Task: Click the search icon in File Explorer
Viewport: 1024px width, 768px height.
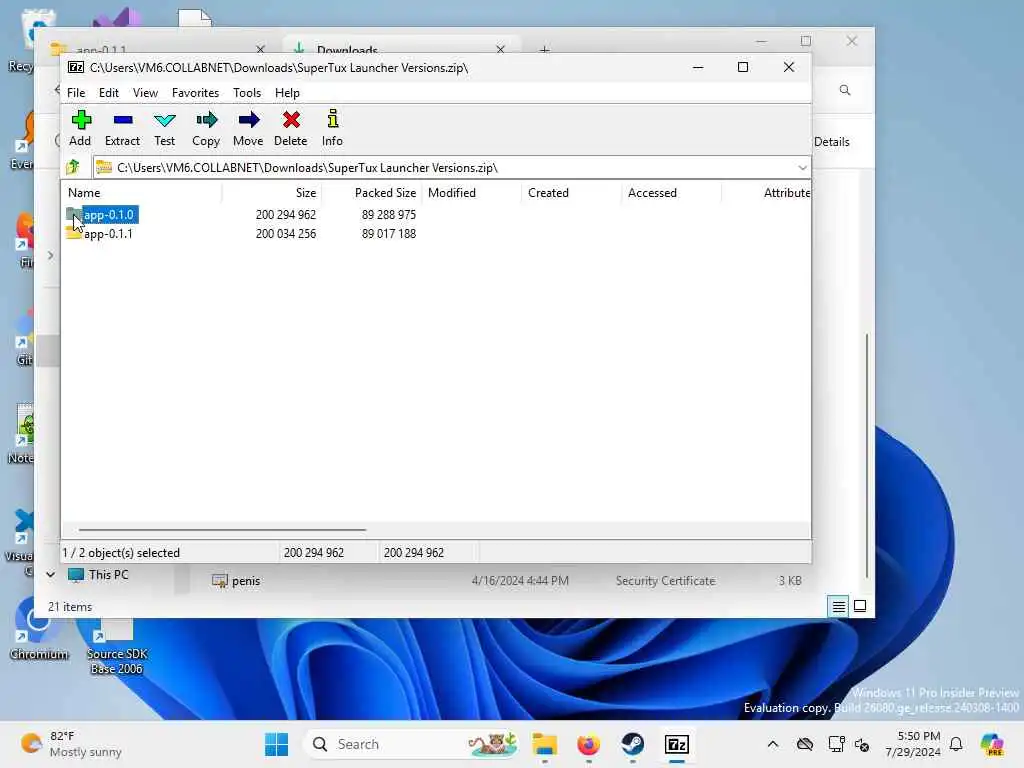Action: (x=845, y=90)
